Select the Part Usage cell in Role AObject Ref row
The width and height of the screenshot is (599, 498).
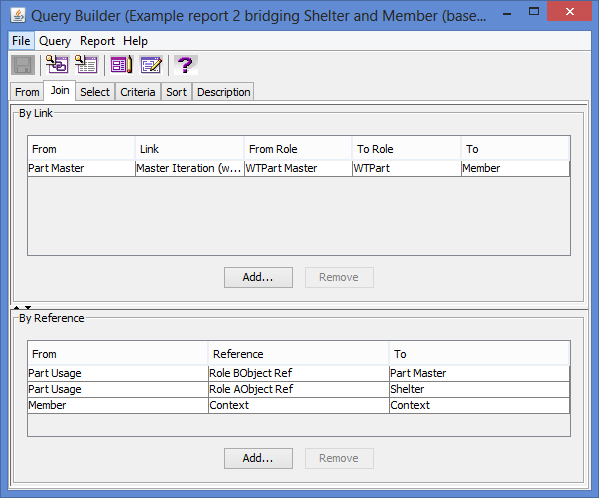[118, 389]
